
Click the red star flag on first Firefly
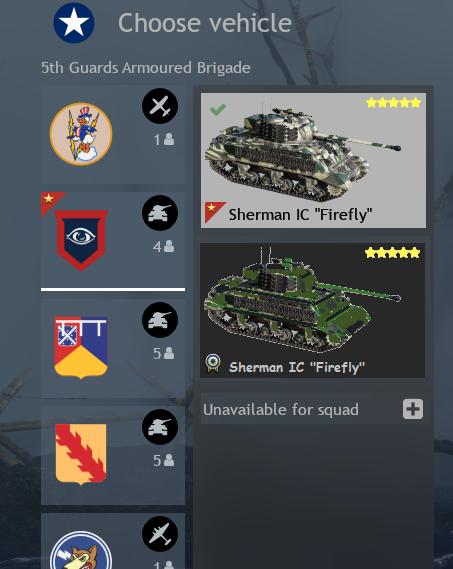(x=215, y=212)
